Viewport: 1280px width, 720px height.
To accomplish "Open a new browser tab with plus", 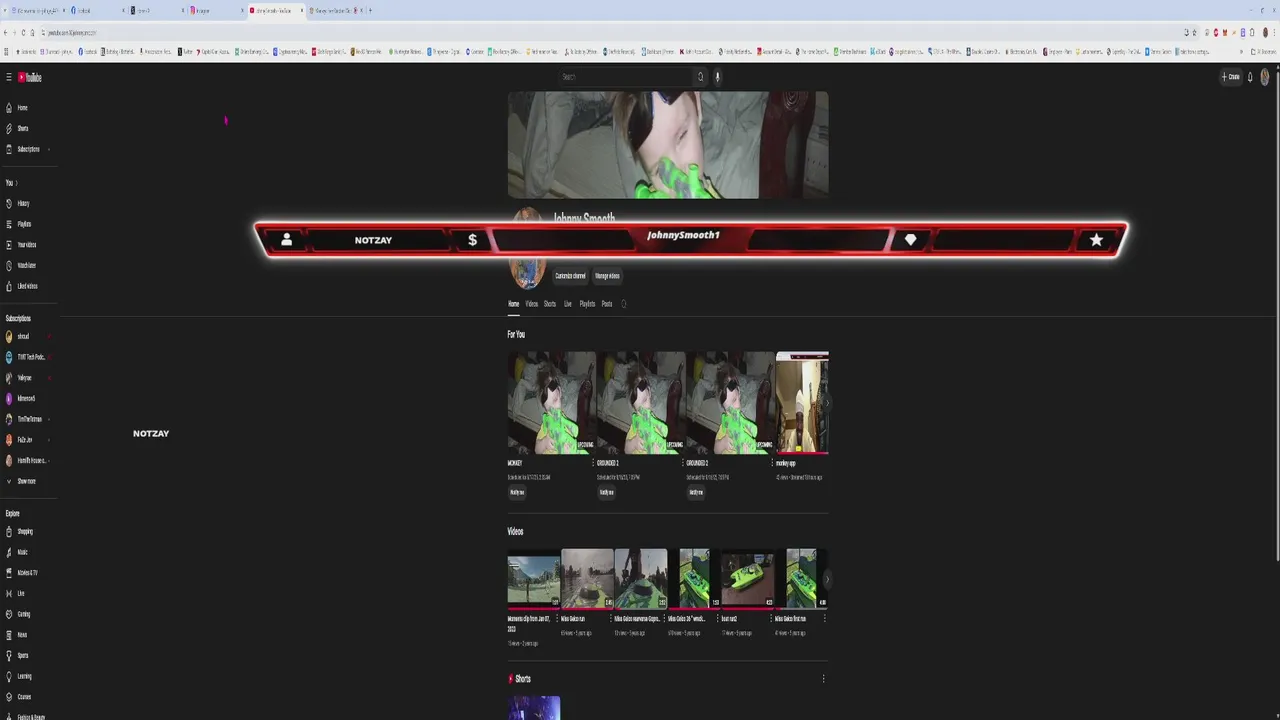I will [x=370, y=10].
